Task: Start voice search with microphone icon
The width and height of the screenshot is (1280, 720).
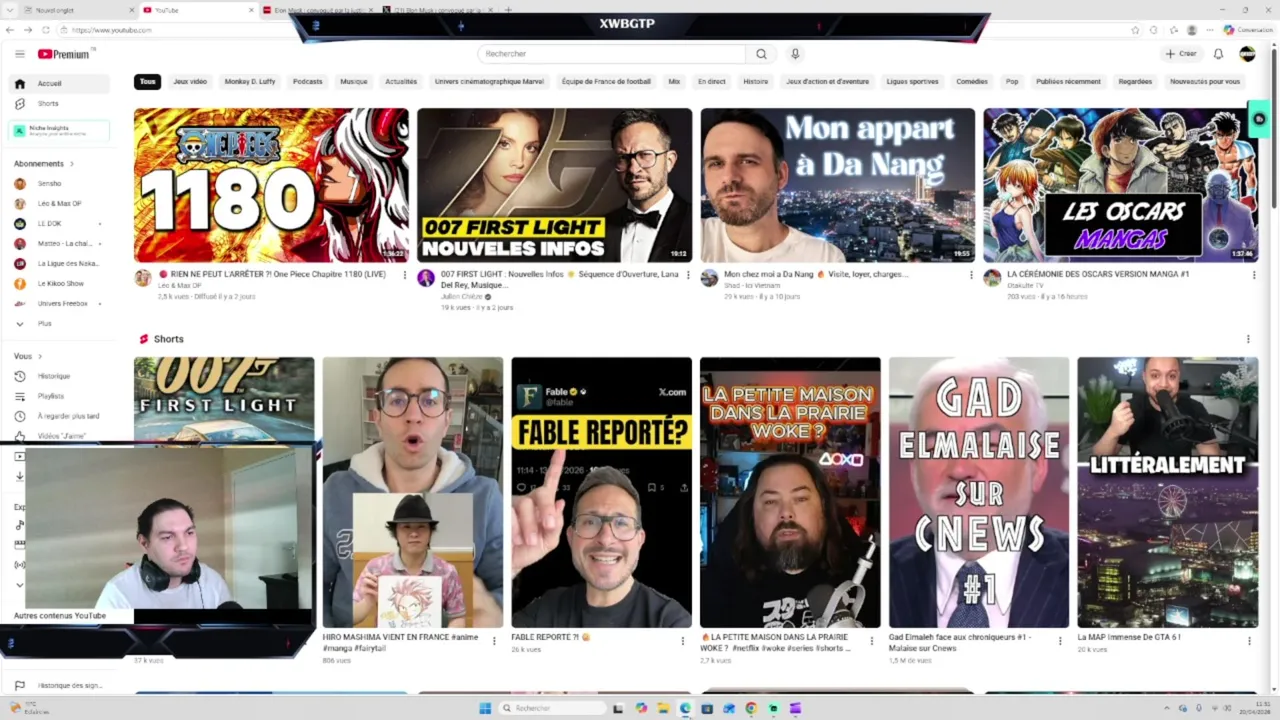Action: (795, 54)
